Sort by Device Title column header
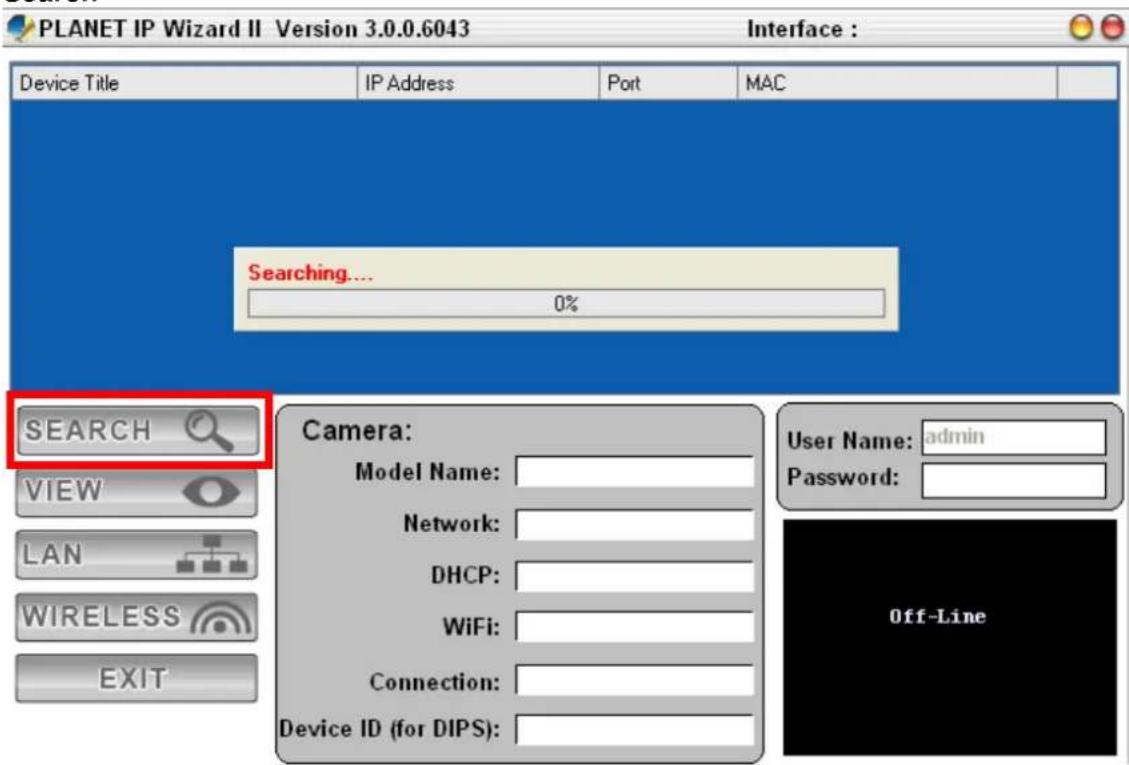 click(184, 84)
